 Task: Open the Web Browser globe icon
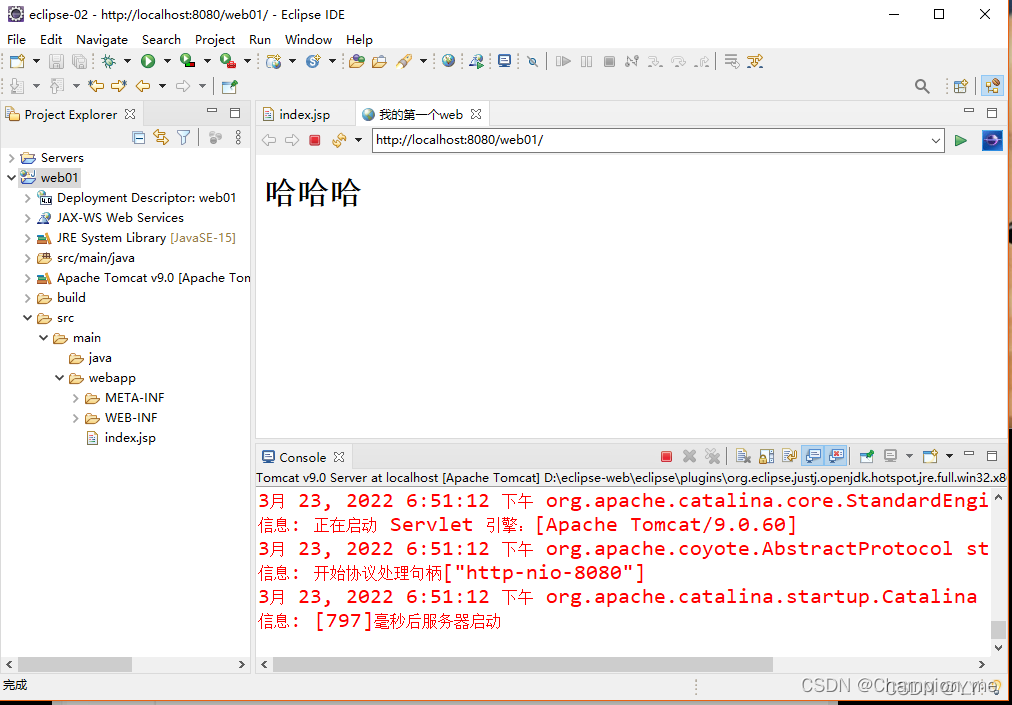click(449, 61)
